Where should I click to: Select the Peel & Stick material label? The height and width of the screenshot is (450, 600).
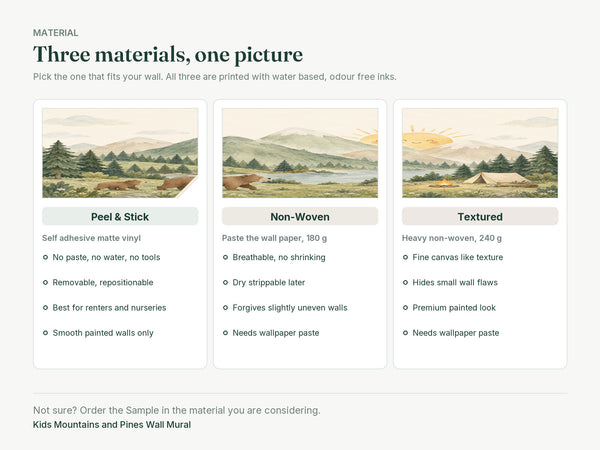[x=120, y=217]
